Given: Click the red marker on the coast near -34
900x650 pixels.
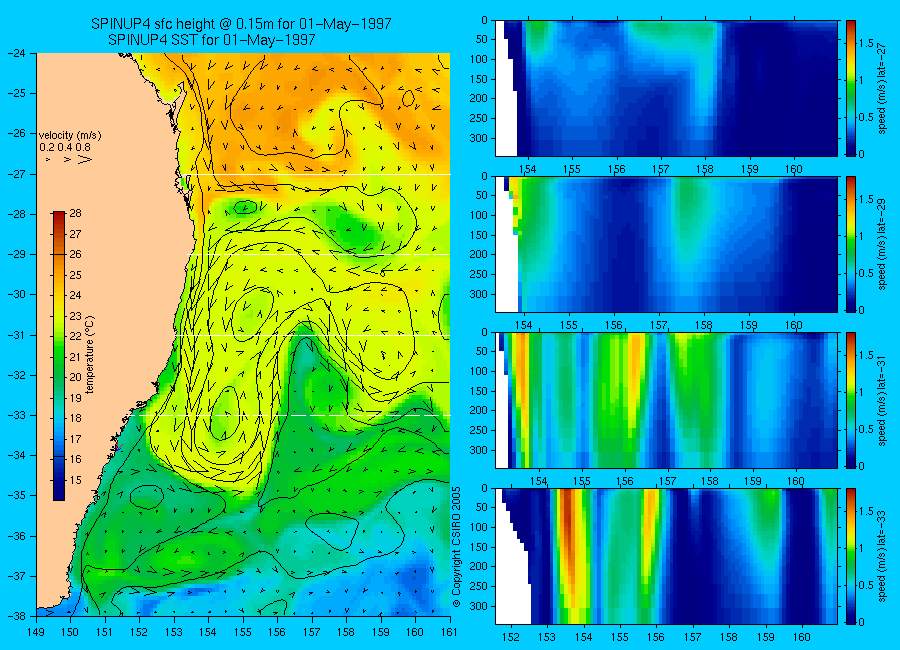Looking at the screenshot, I should 118,447.
